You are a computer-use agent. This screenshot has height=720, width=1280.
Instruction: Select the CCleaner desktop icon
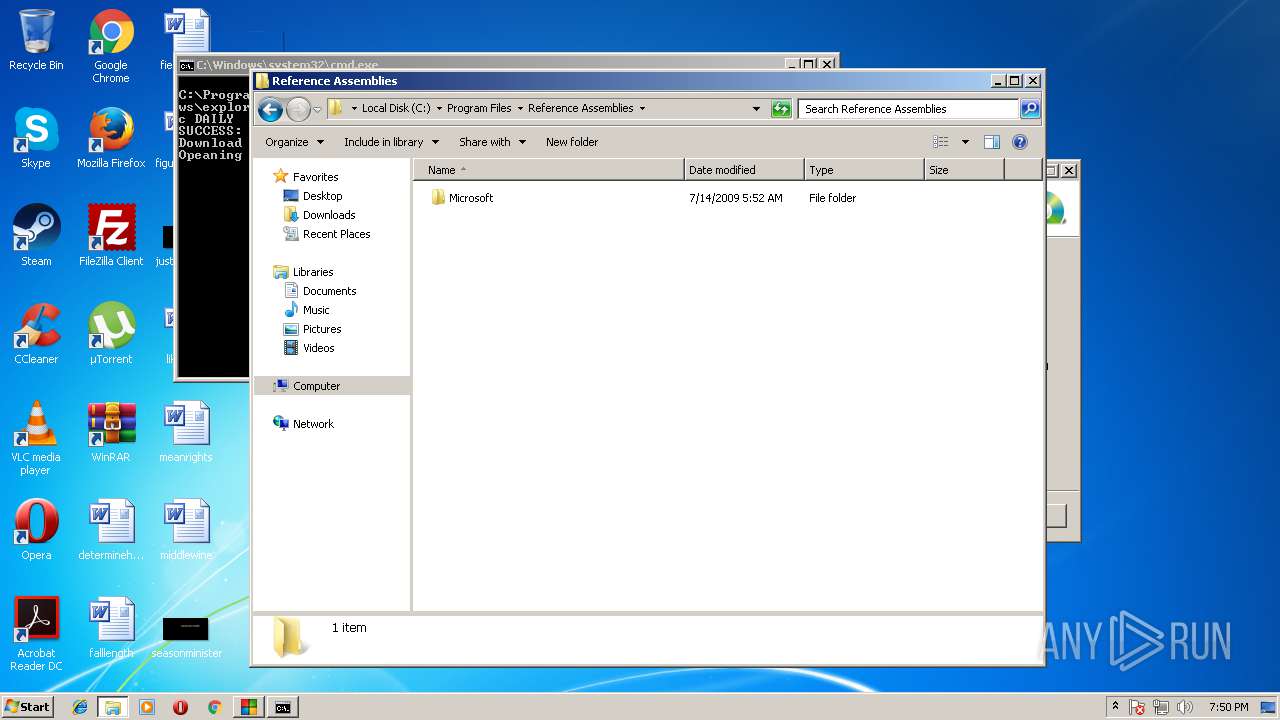tap(36, 334)
